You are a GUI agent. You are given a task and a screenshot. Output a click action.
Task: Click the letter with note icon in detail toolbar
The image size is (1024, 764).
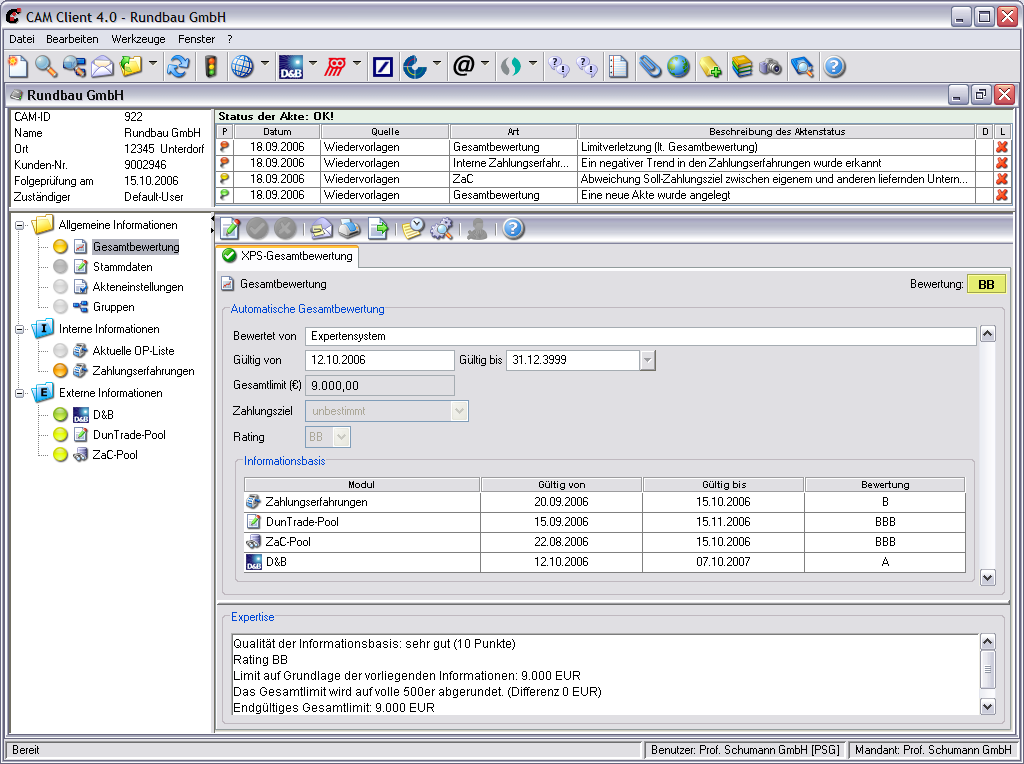(x=321, y=229)
